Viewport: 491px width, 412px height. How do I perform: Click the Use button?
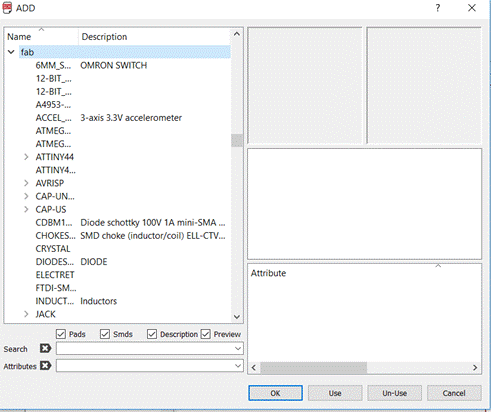(x=335, y=393)
